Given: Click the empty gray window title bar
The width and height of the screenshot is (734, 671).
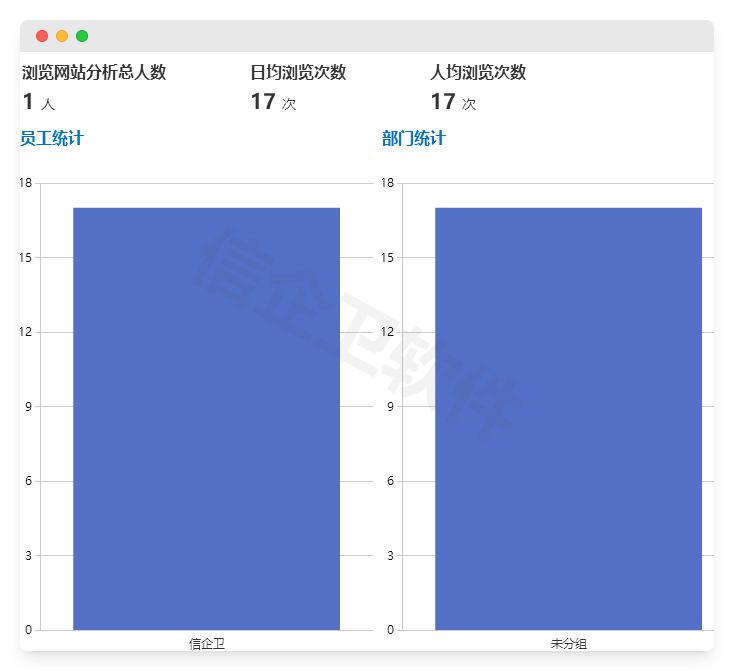Looking at the screenshot, I should [x=400, y=36].
